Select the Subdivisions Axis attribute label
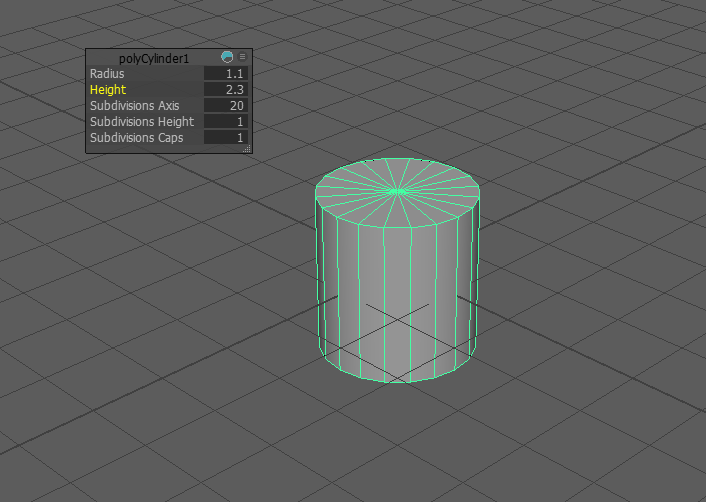 pos(135,105)
